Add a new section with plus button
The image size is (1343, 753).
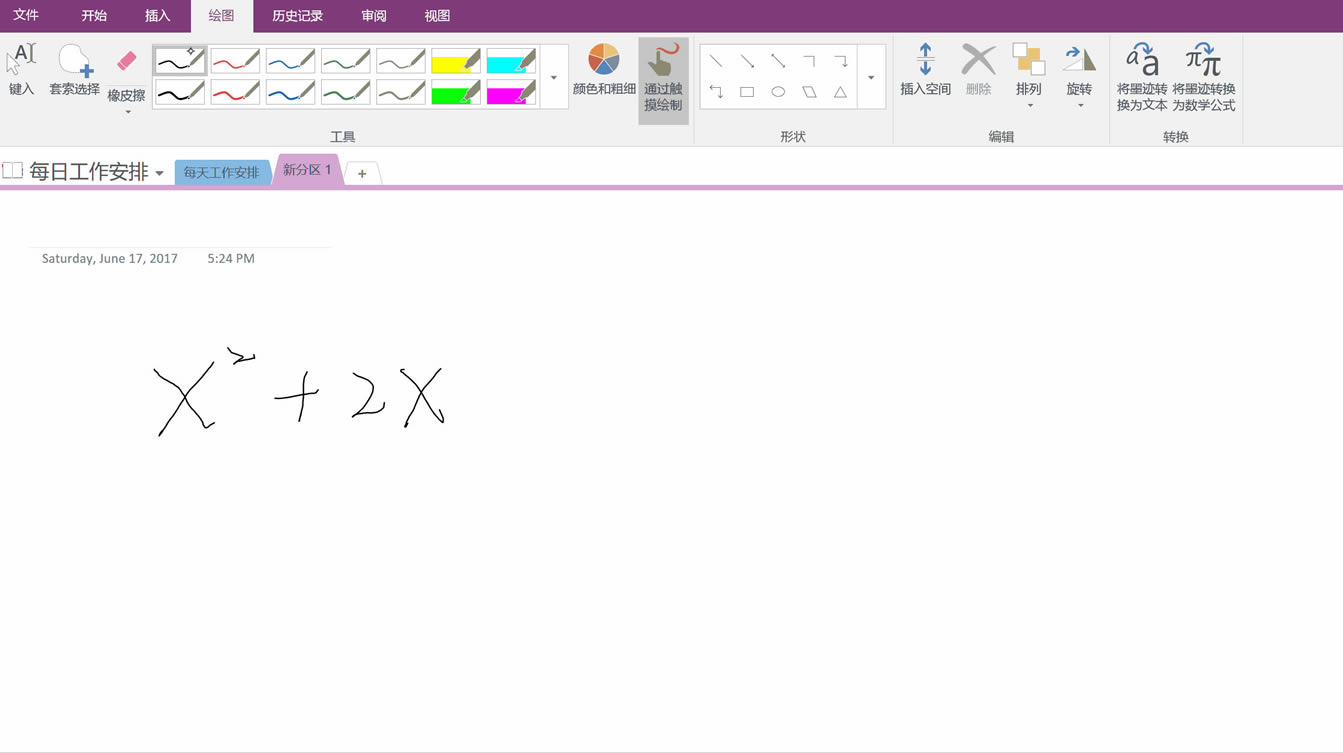[x=362, y=174]
